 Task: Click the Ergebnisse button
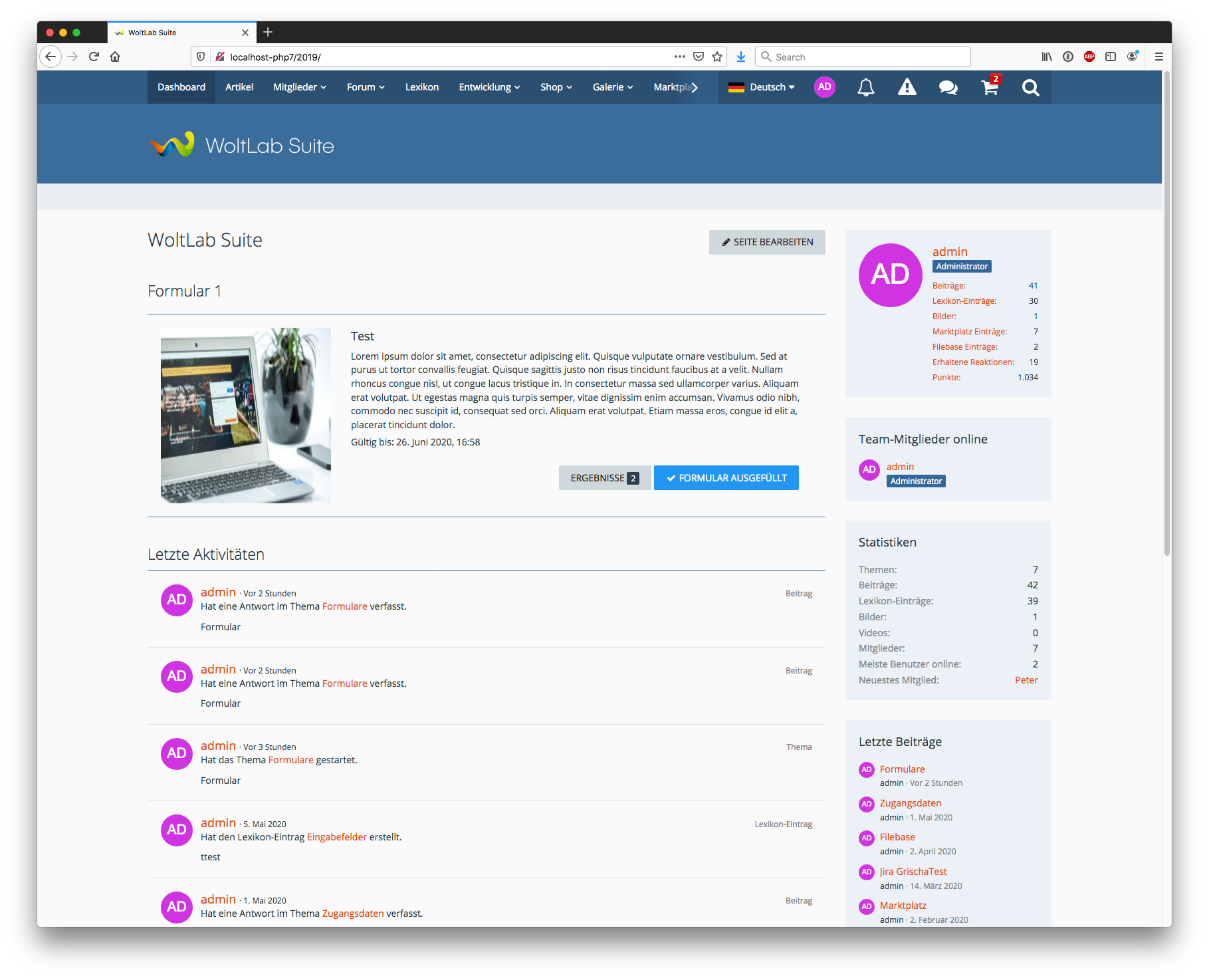(604, 478)
